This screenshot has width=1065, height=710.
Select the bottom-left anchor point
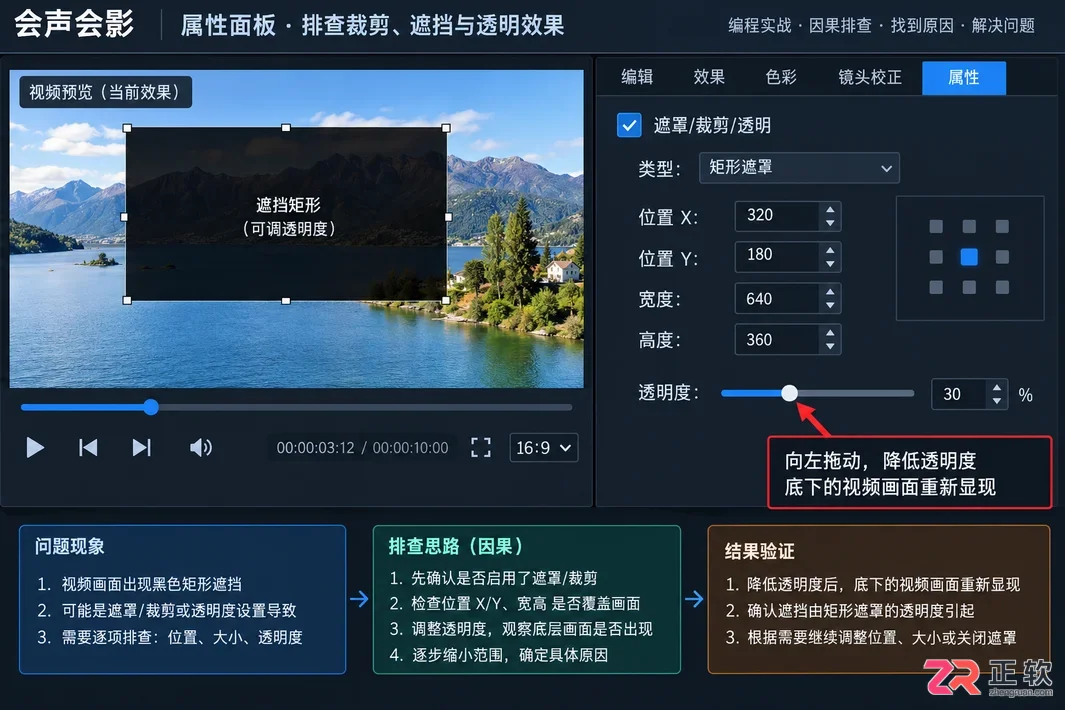tap(936, 287)
